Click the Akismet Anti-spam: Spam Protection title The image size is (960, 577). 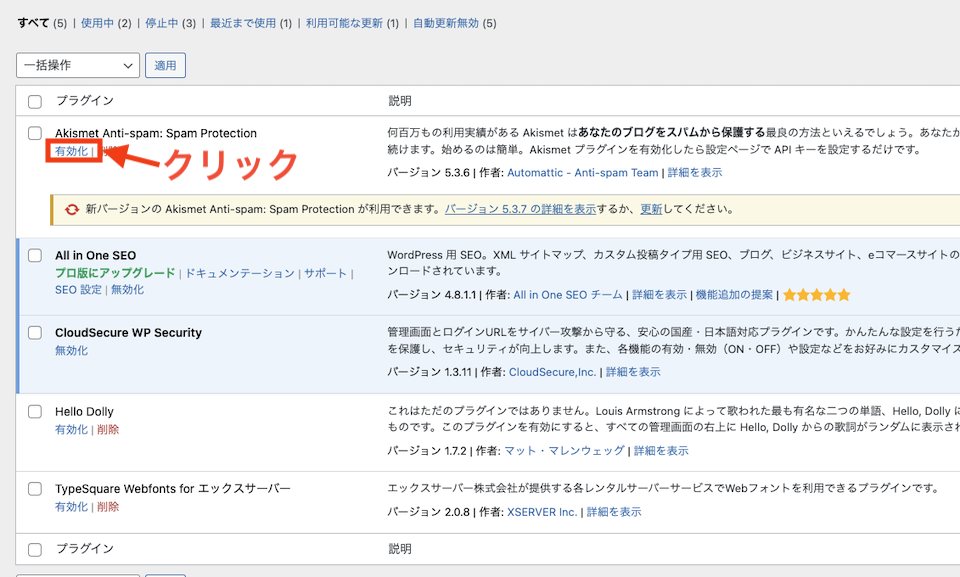[156, 134]
